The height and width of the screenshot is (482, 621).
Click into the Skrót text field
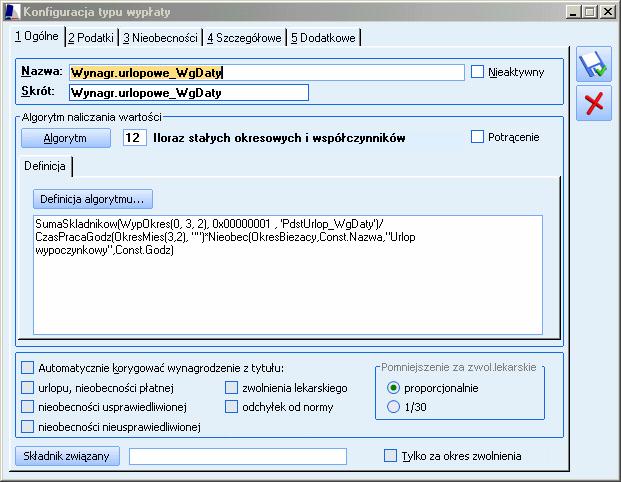pyautogui.click(x=189, y=93)
